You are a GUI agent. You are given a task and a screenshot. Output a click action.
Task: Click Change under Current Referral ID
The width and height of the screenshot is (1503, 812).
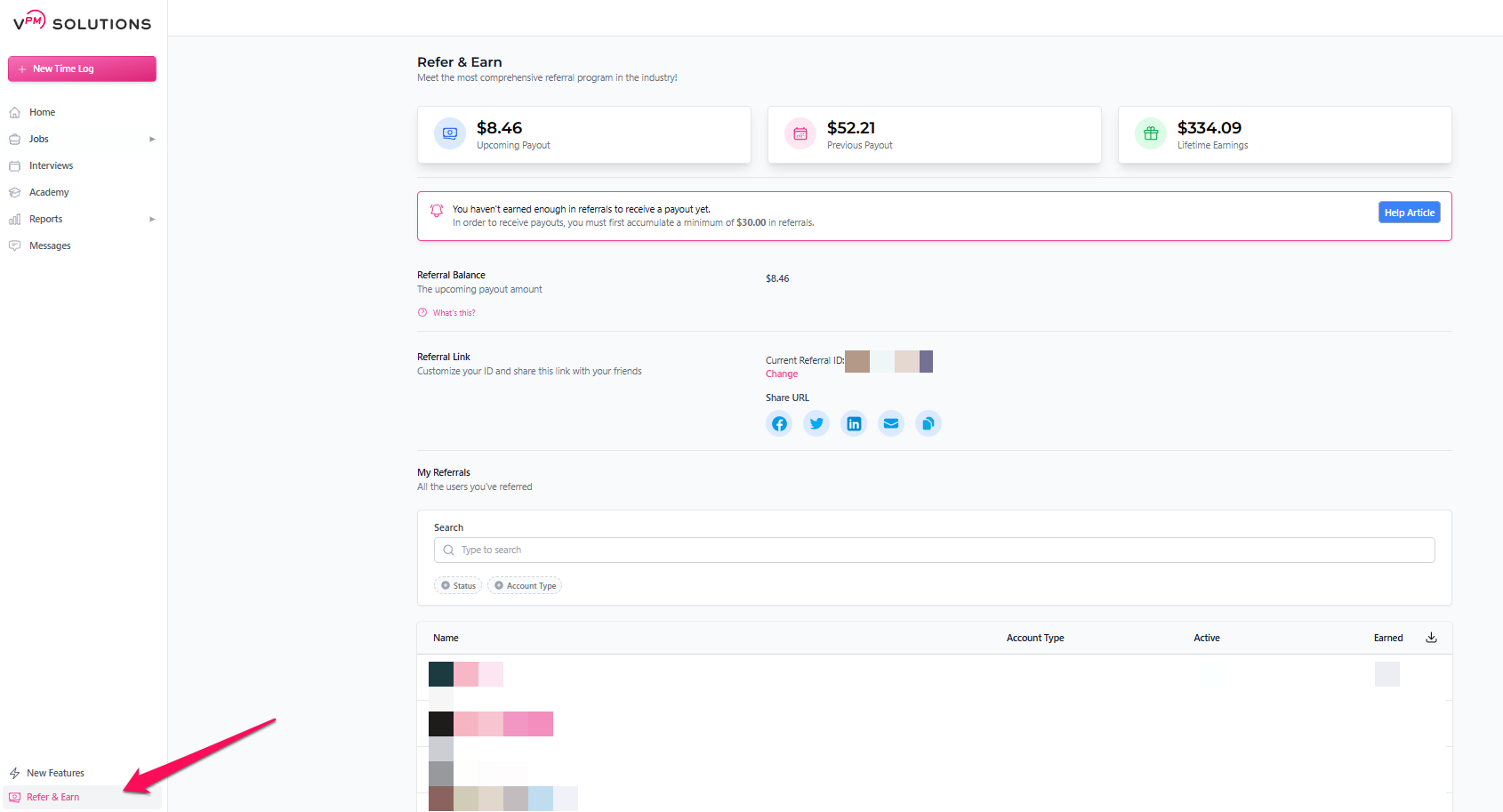point(782,374)
